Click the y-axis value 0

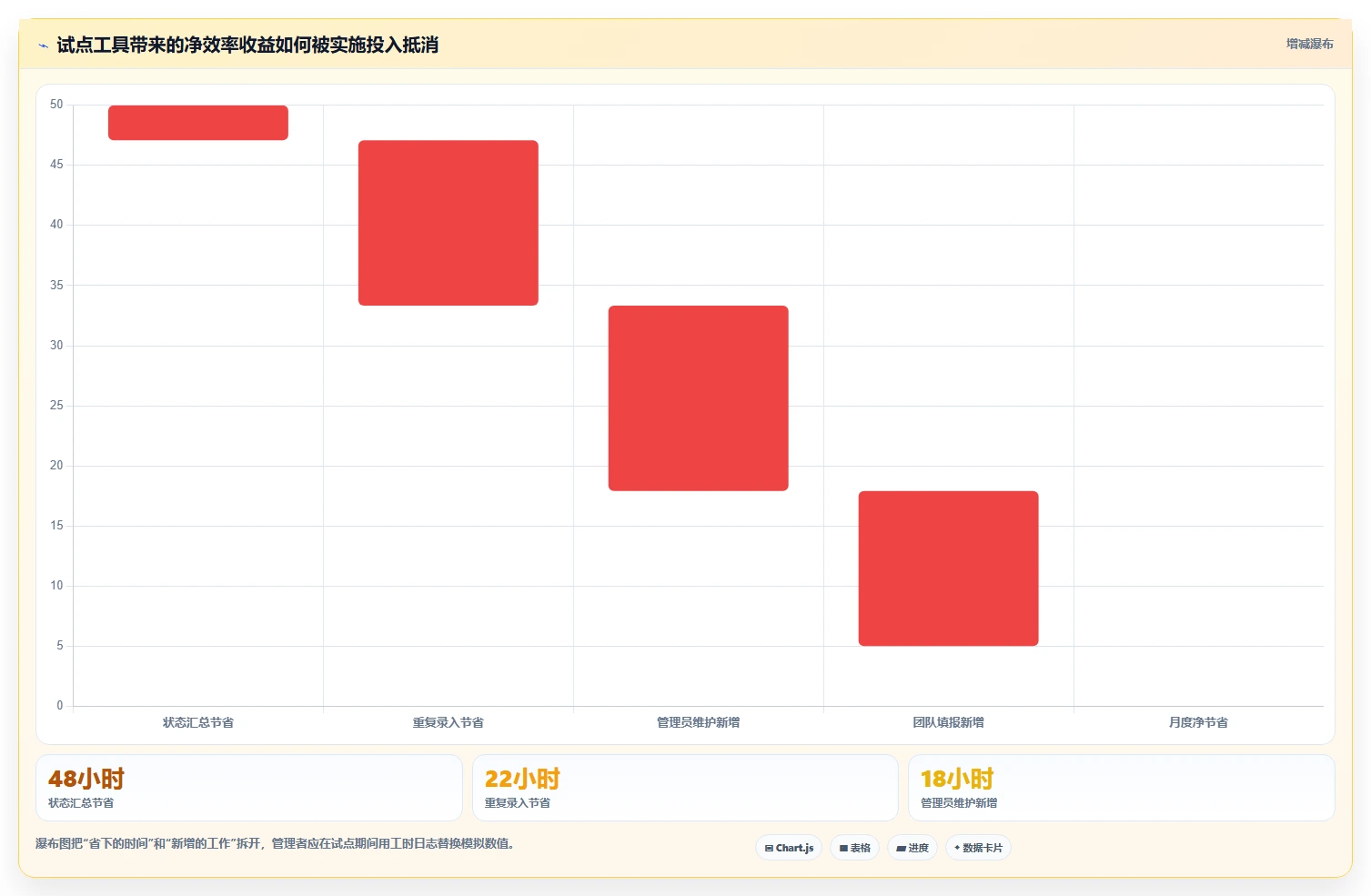[60, 706]
